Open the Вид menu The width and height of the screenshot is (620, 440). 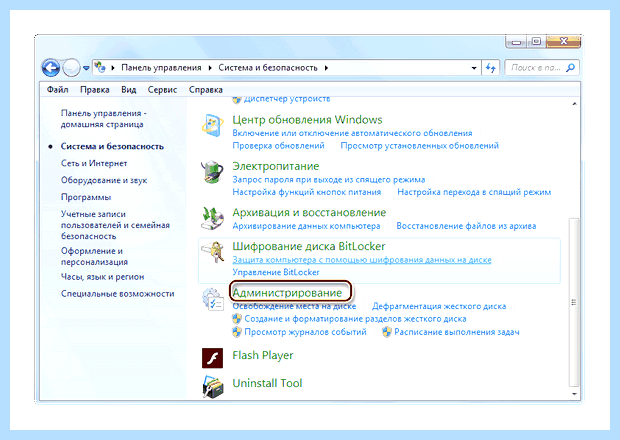pyautogui.click(x=129, y=90)
